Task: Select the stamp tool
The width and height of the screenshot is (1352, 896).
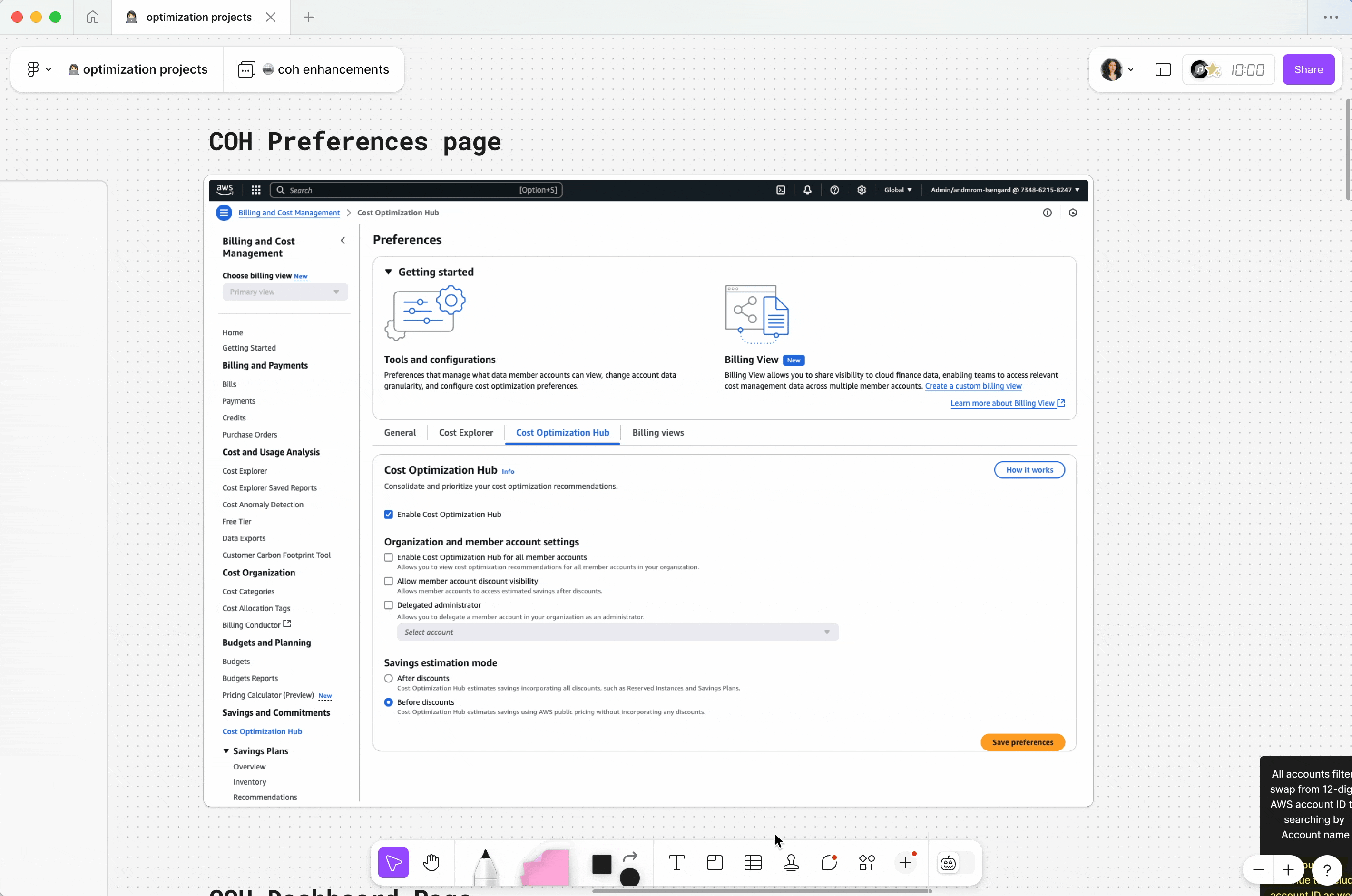Action: 791,862
